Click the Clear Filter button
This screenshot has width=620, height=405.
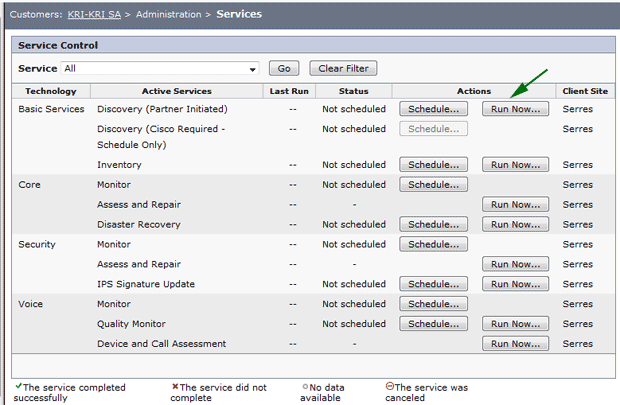tap(343, 68)
